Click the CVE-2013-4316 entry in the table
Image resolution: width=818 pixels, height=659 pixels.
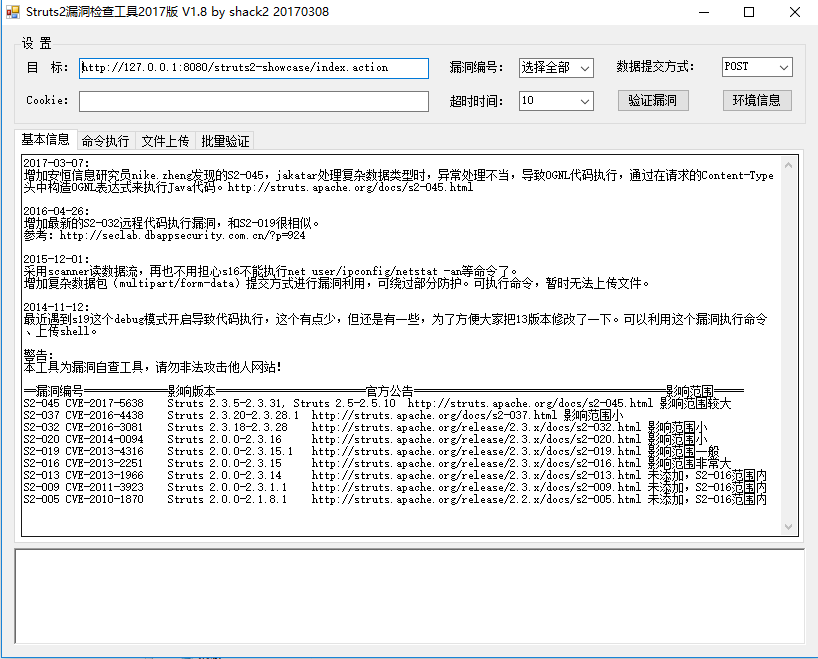click(104, 451)
